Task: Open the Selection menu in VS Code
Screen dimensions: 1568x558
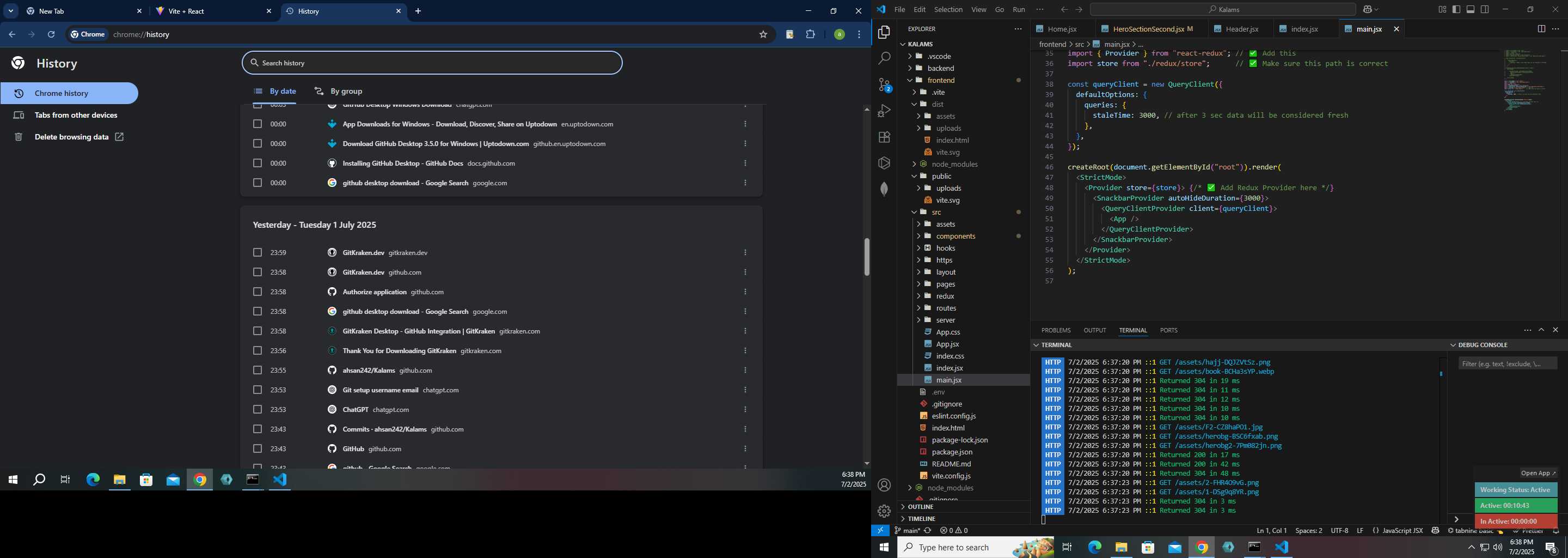Action: click(x=948, y=10)
